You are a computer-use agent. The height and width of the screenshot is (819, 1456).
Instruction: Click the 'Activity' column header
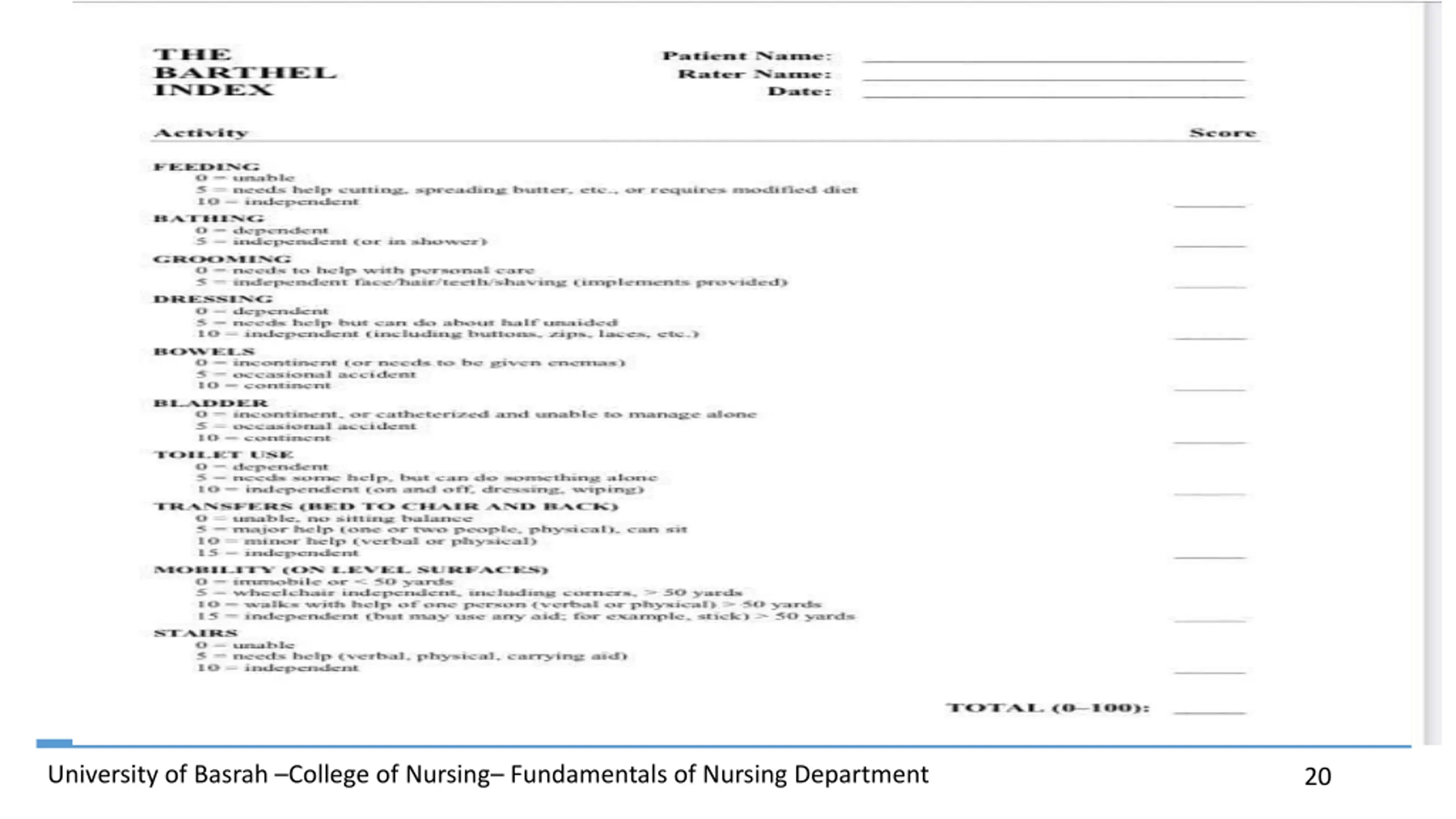pyautogui.click(x=201, y=133)
